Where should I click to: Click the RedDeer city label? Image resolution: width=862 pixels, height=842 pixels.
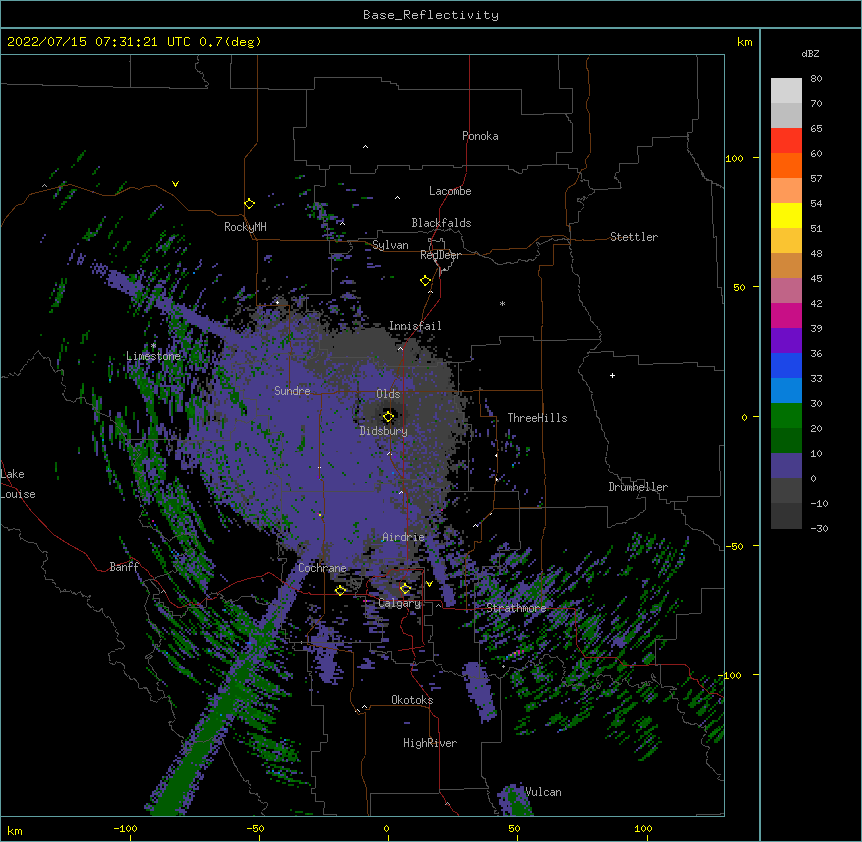tap(440, 255)
